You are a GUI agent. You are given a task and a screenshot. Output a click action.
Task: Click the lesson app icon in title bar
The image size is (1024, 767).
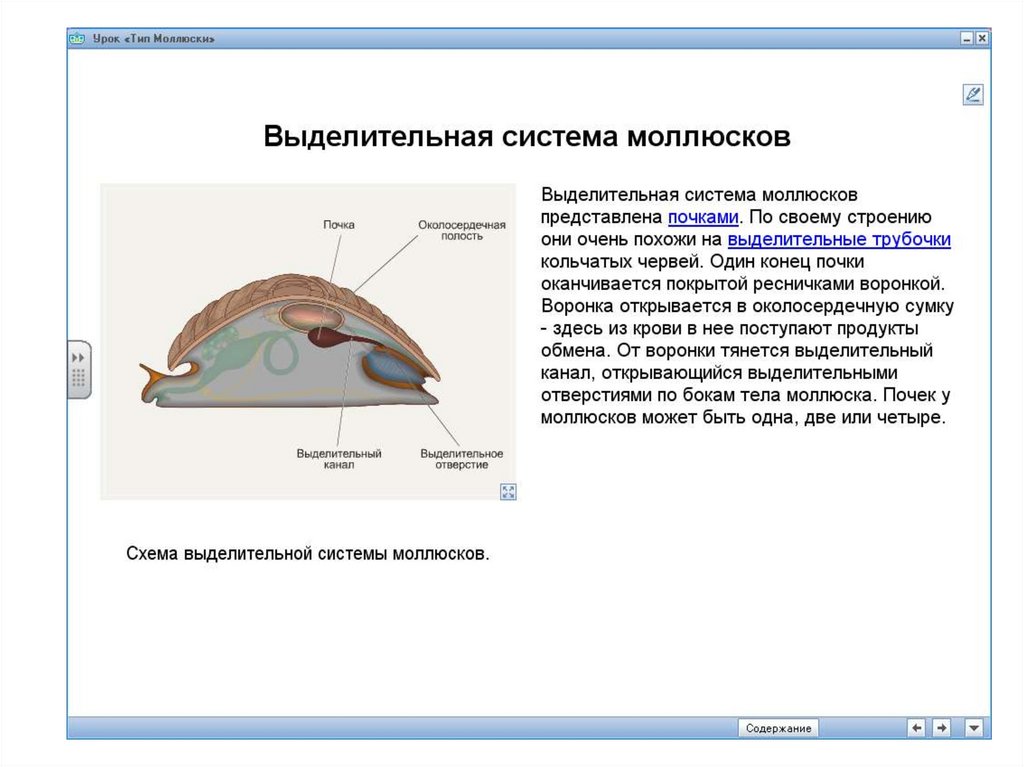pyautogui.click(x=78, y=39)
